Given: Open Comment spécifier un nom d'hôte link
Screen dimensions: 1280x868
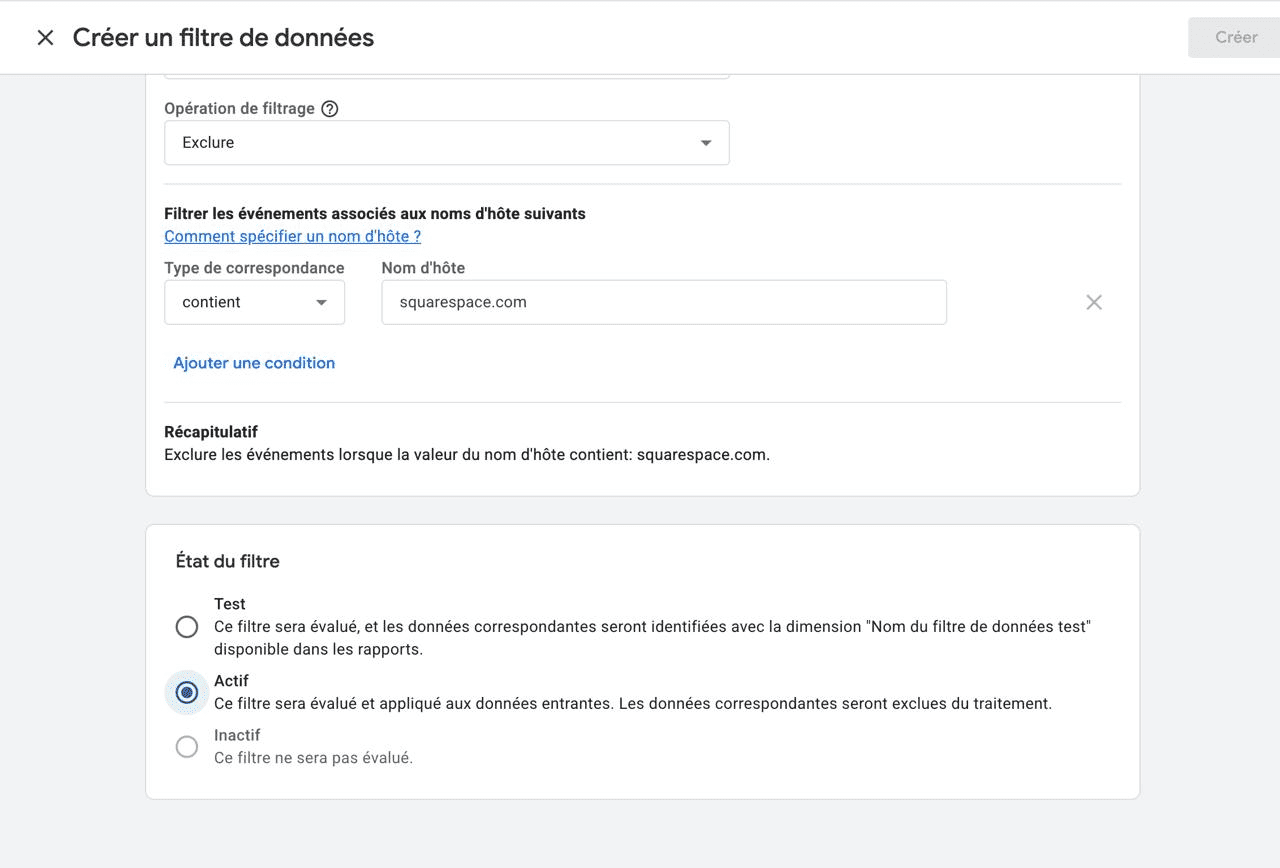Looking at the screenshot, I should tap(292, 236).
